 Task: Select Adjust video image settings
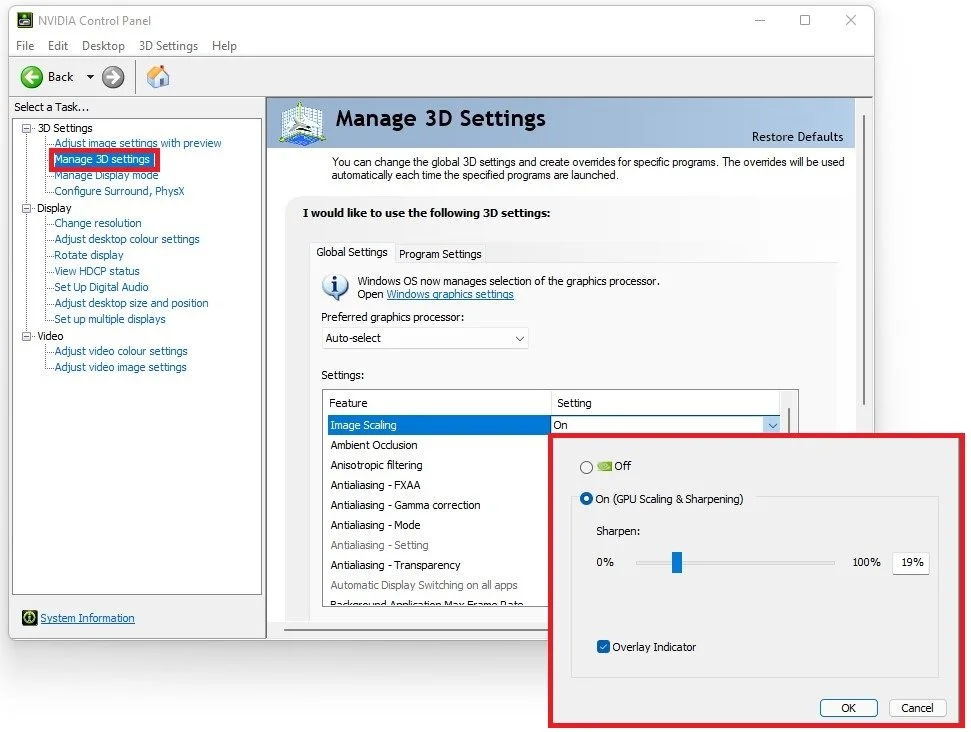click(120, 367)
